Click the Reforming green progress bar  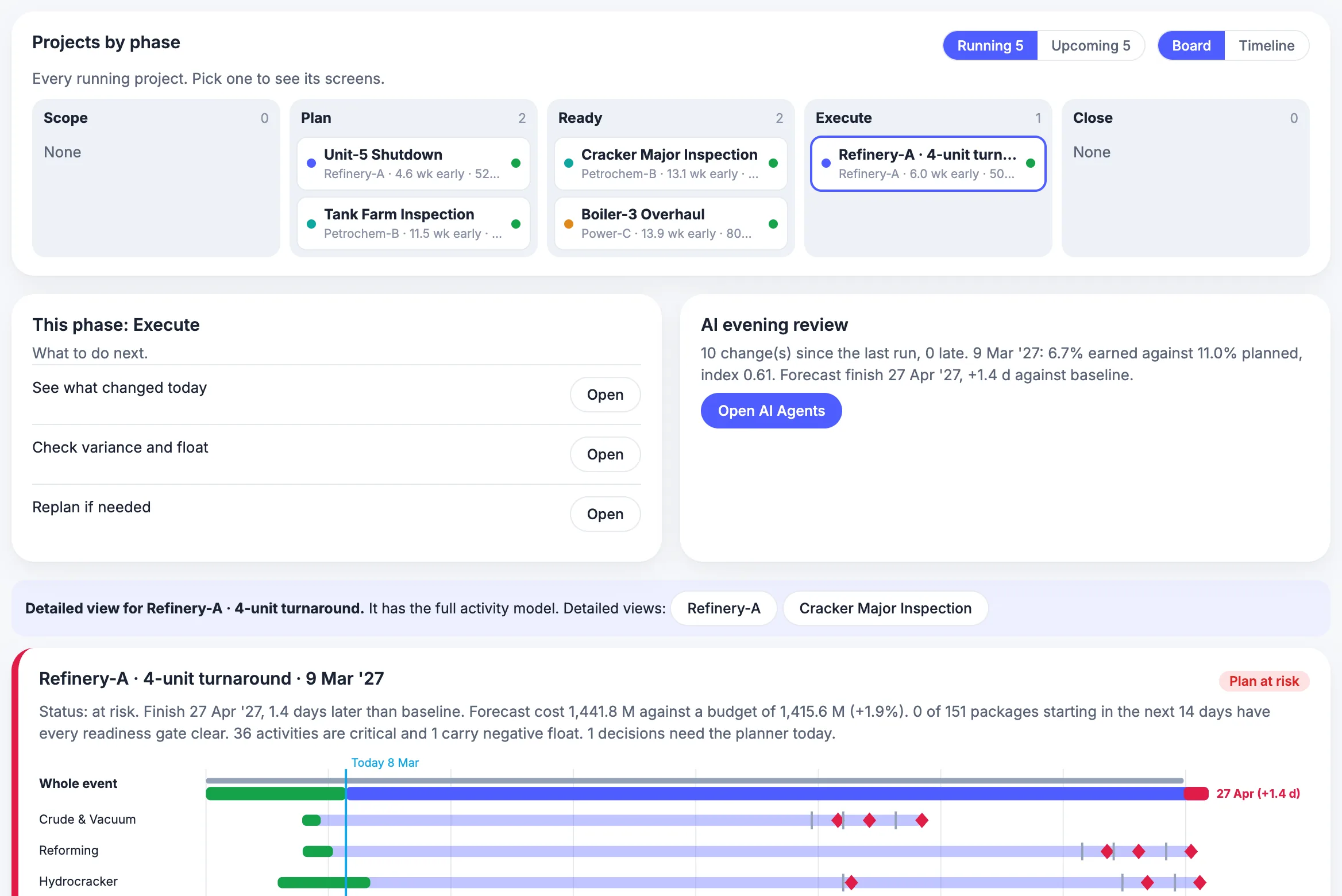[318, 851]
